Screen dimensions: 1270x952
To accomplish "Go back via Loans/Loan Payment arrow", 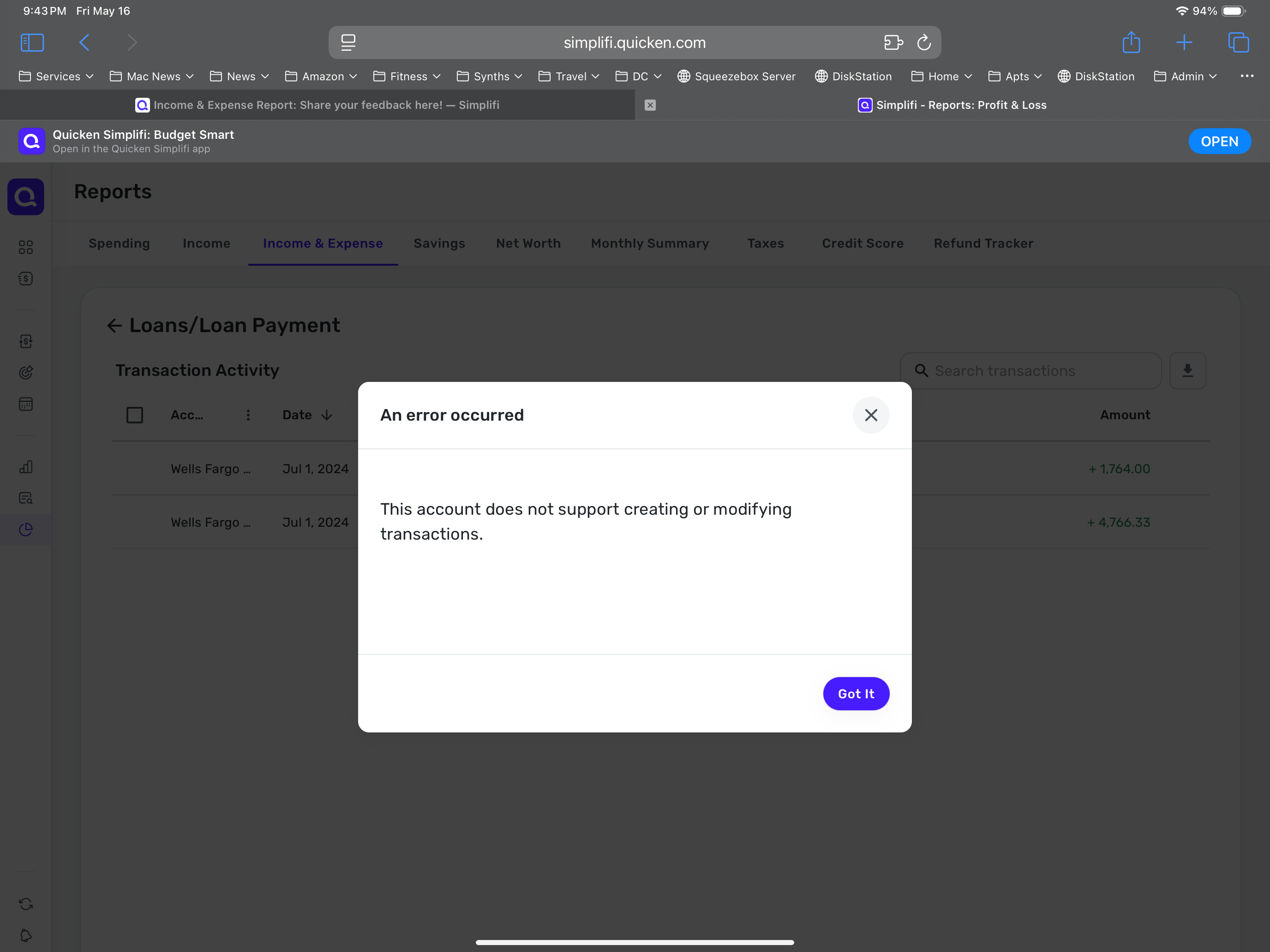I will coord(115,326).
